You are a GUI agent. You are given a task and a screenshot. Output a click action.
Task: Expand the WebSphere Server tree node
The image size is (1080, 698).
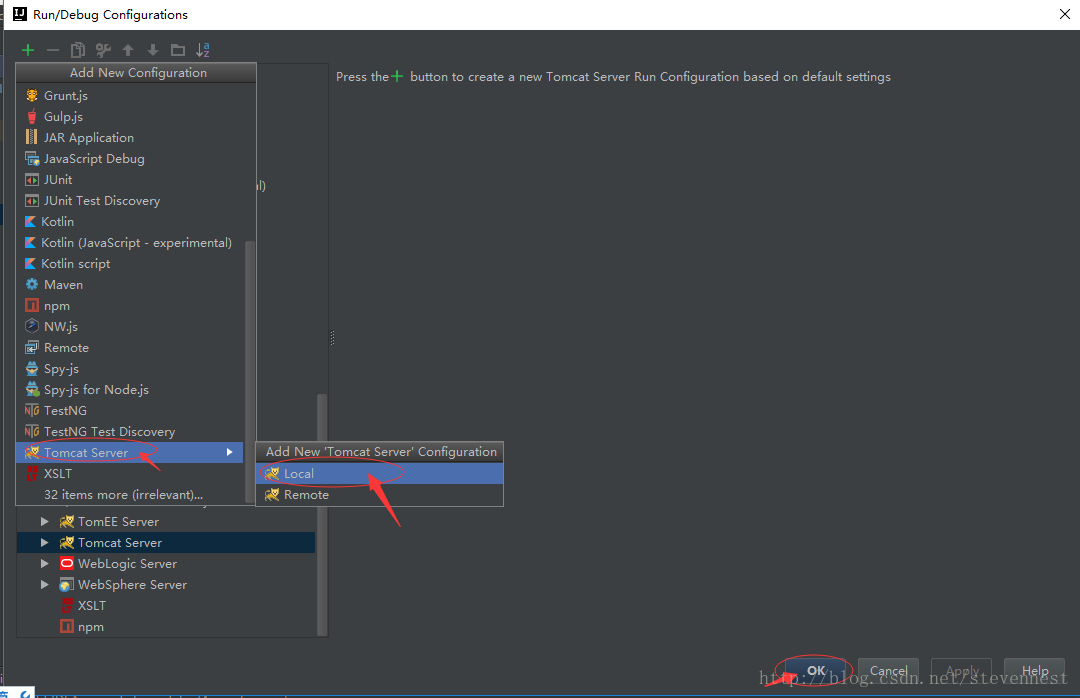click(x=45, y=584)
